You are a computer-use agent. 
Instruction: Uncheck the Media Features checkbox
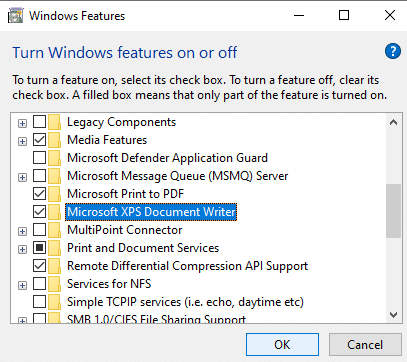tap(39, 140)
